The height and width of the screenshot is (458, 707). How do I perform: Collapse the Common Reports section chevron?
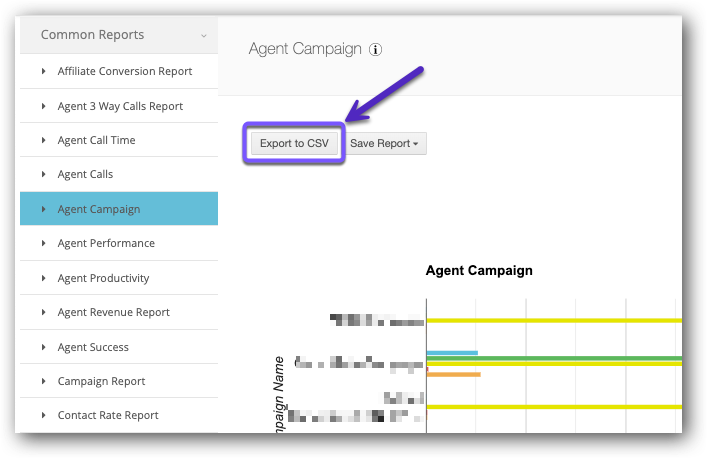click(x=204, y=36)
